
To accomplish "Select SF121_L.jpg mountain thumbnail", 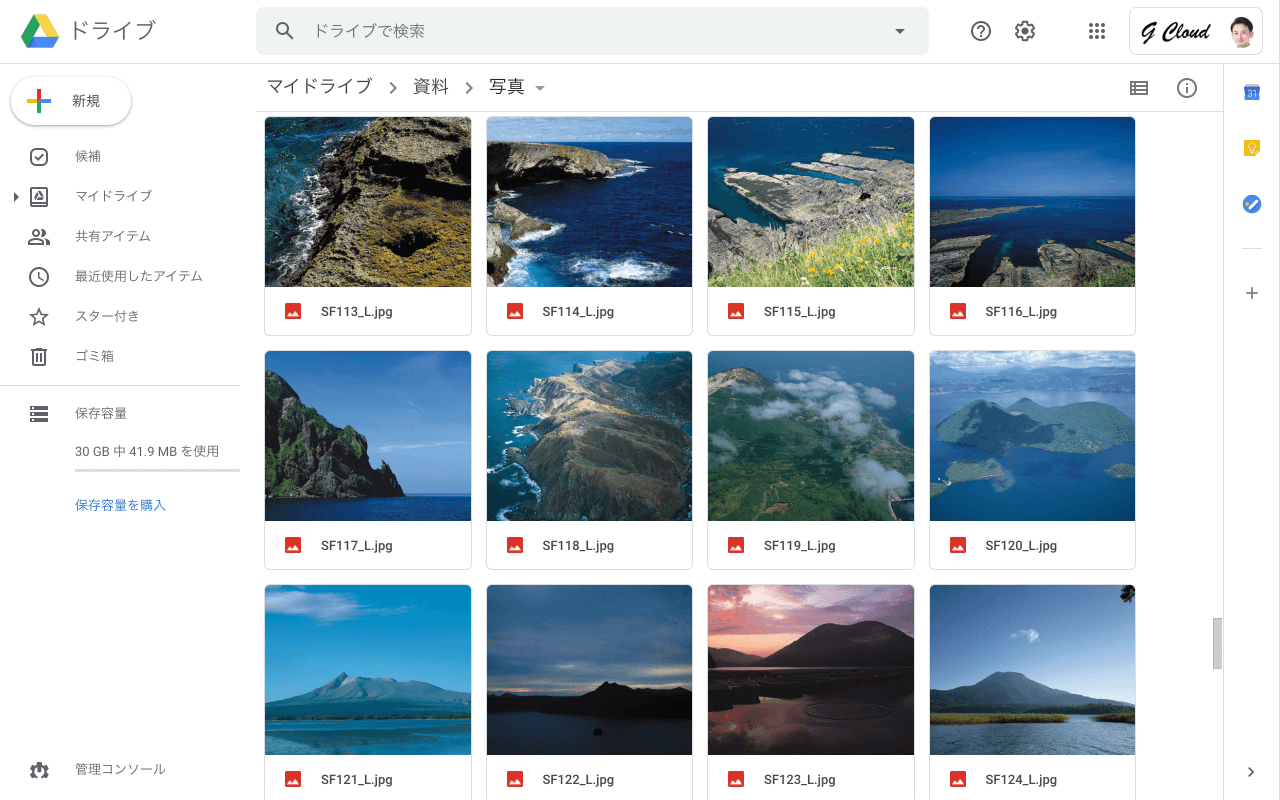I will 368,670.
